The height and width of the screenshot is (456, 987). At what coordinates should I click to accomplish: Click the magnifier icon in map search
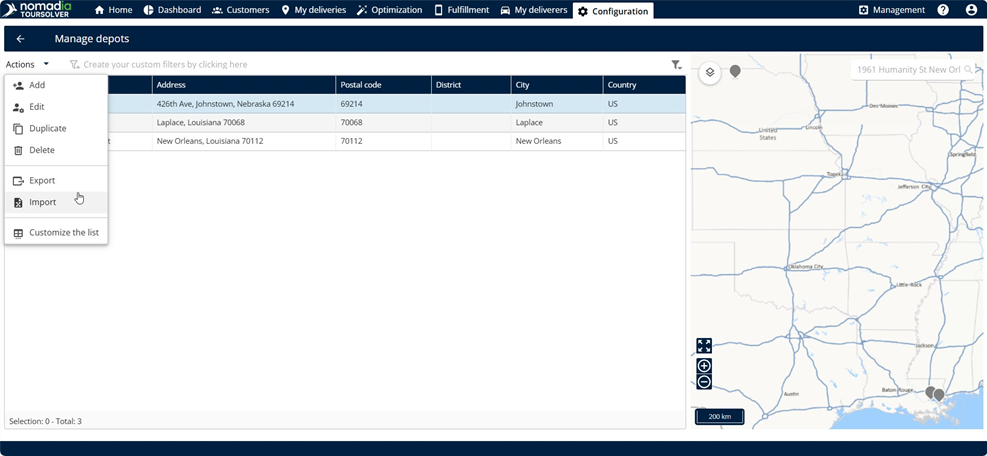tap(969, 70)
